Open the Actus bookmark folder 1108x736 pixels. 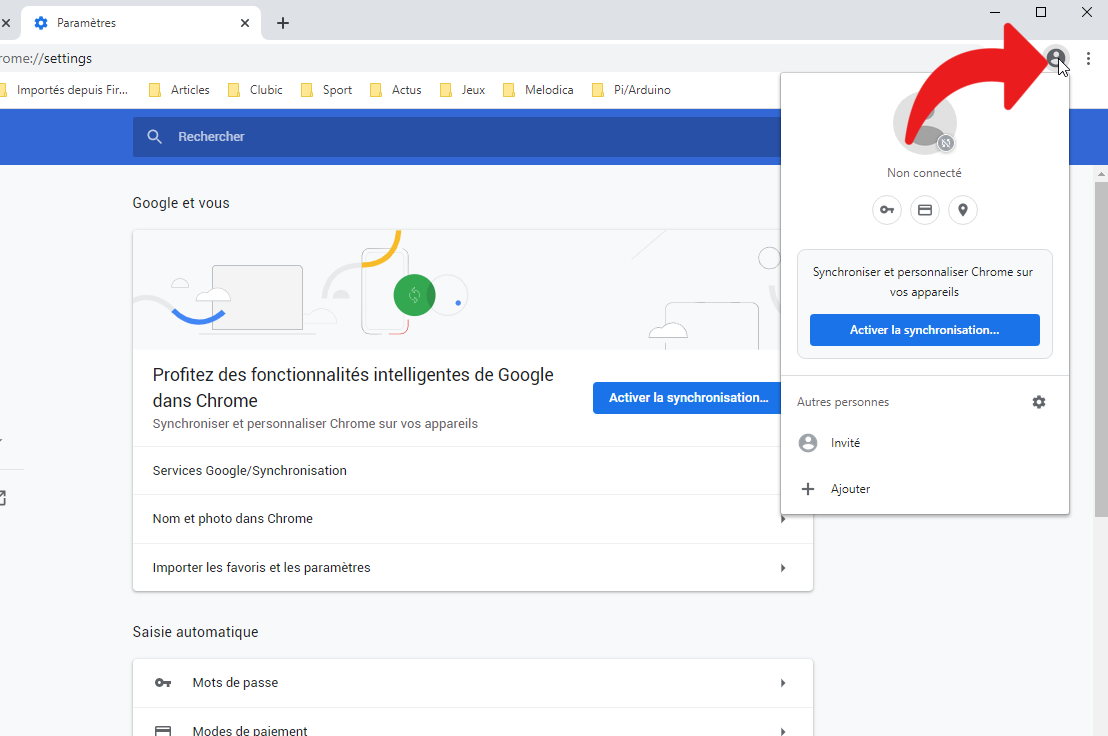click(x=396, y=90)
